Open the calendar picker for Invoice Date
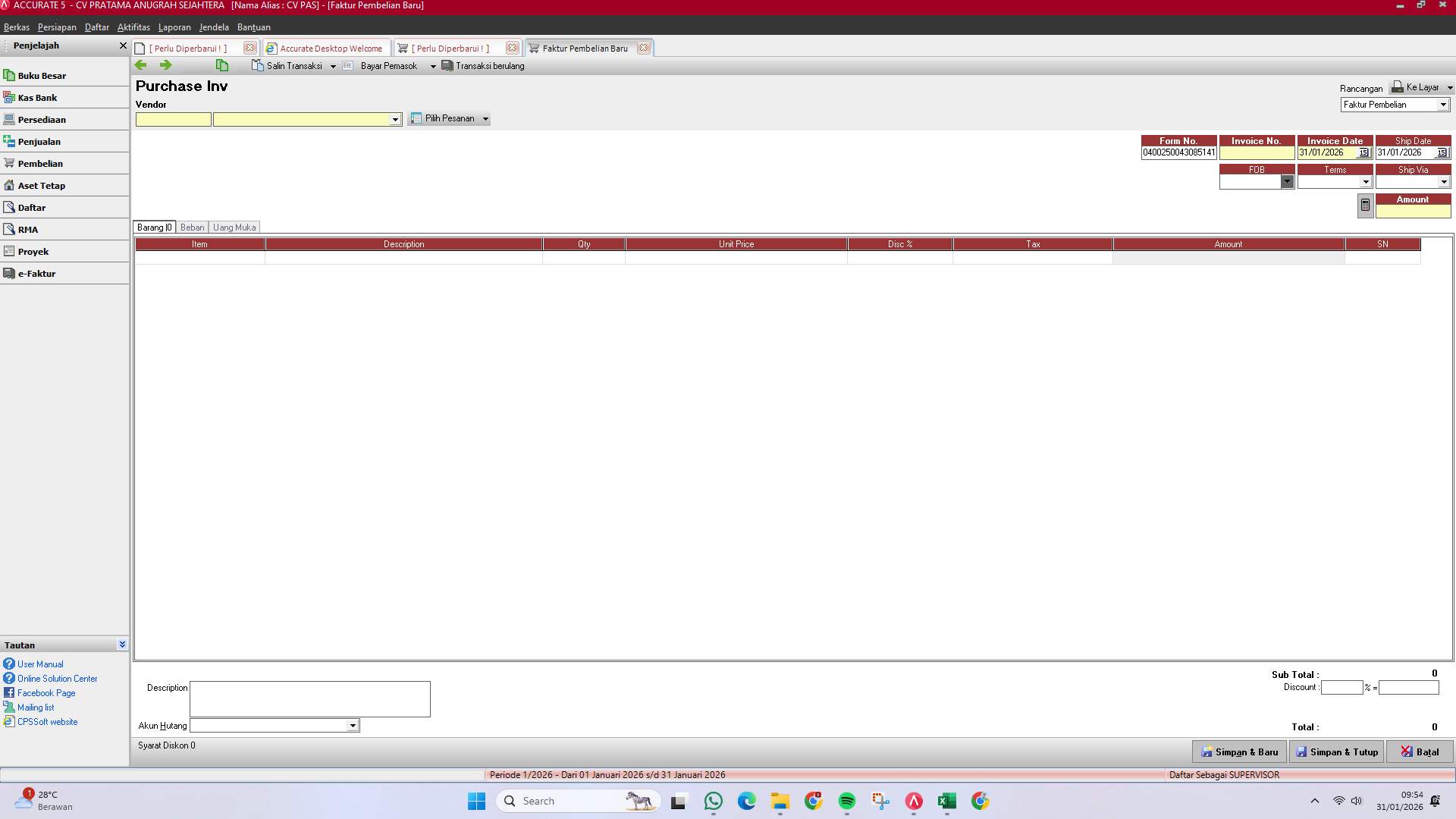 click(x=1363, y=152)
